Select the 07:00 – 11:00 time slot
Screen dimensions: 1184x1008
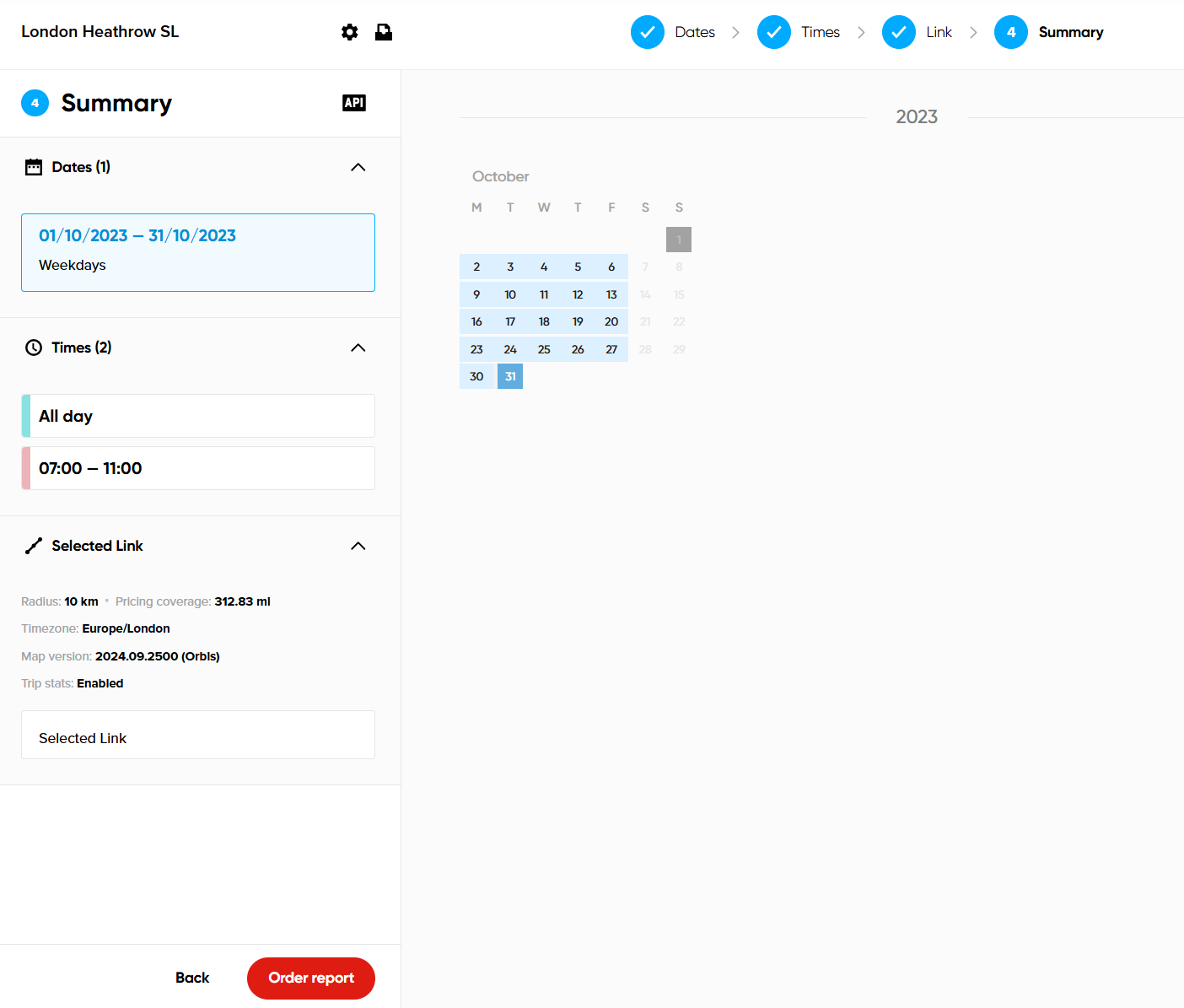coord(198,468)
